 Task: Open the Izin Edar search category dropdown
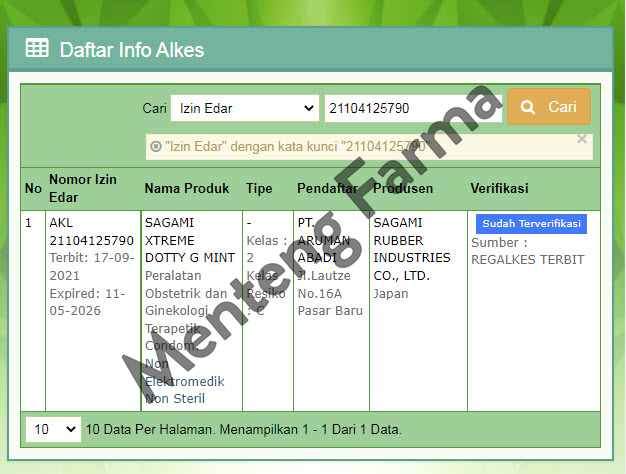(245, 108)
